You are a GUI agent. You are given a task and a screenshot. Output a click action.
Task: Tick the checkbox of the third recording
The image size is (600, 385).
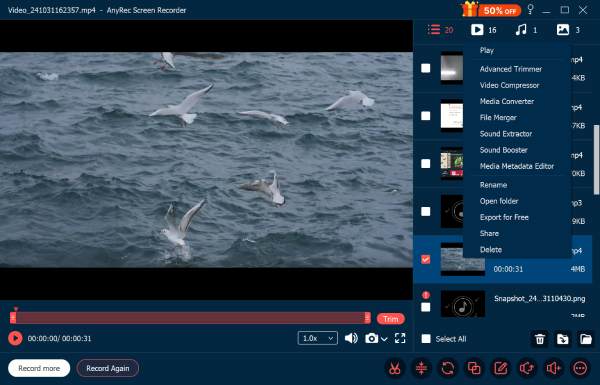pos(426,164)
